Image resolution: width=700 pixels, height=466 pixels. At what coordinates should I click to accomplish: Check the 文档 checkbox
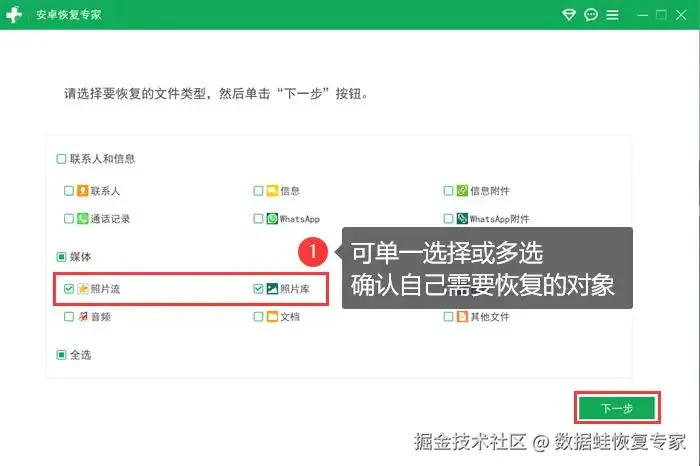click(x=258, y=317)
